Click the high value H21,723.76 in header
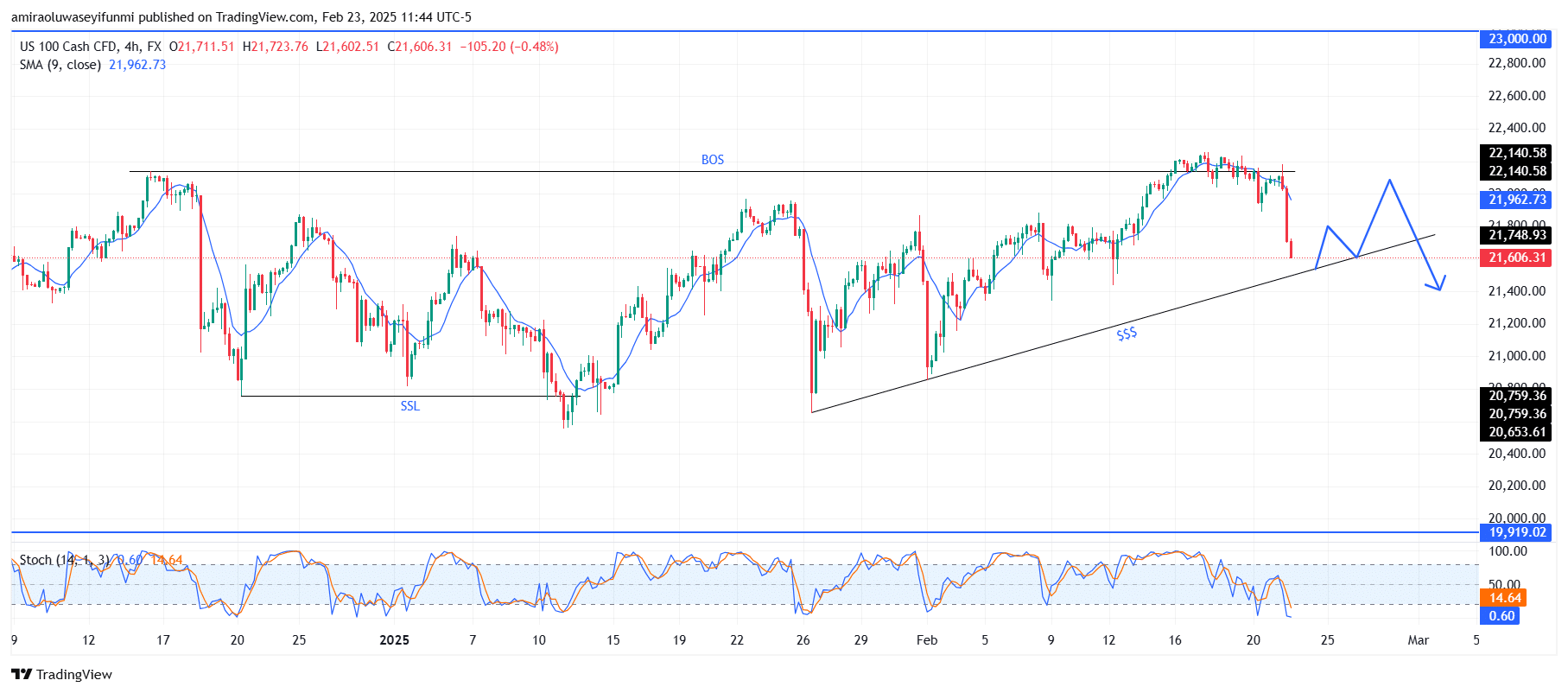 click(x=276, y=47)
